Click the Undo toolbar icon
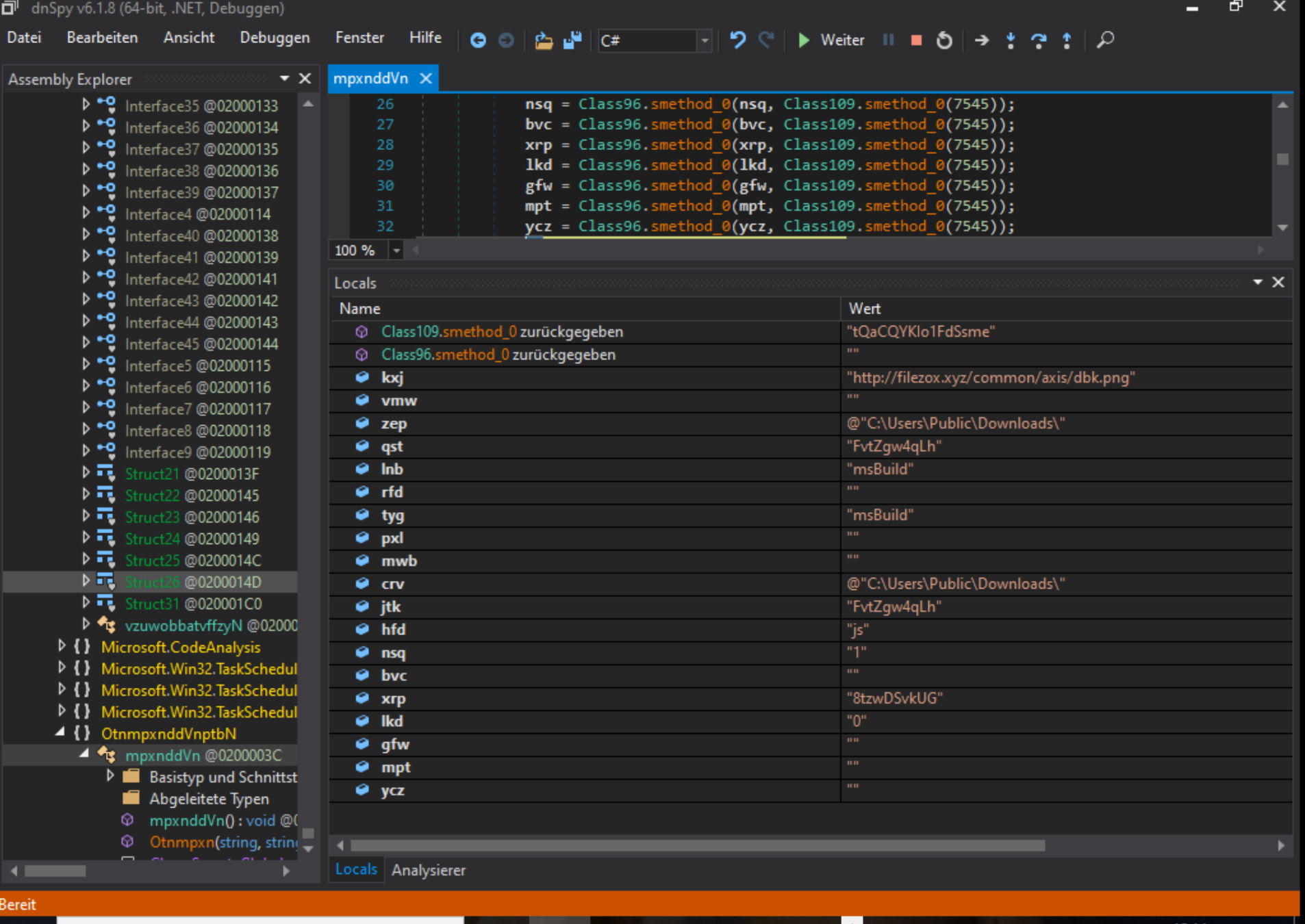Viewport: 1305px width, 924px height. 737,40
